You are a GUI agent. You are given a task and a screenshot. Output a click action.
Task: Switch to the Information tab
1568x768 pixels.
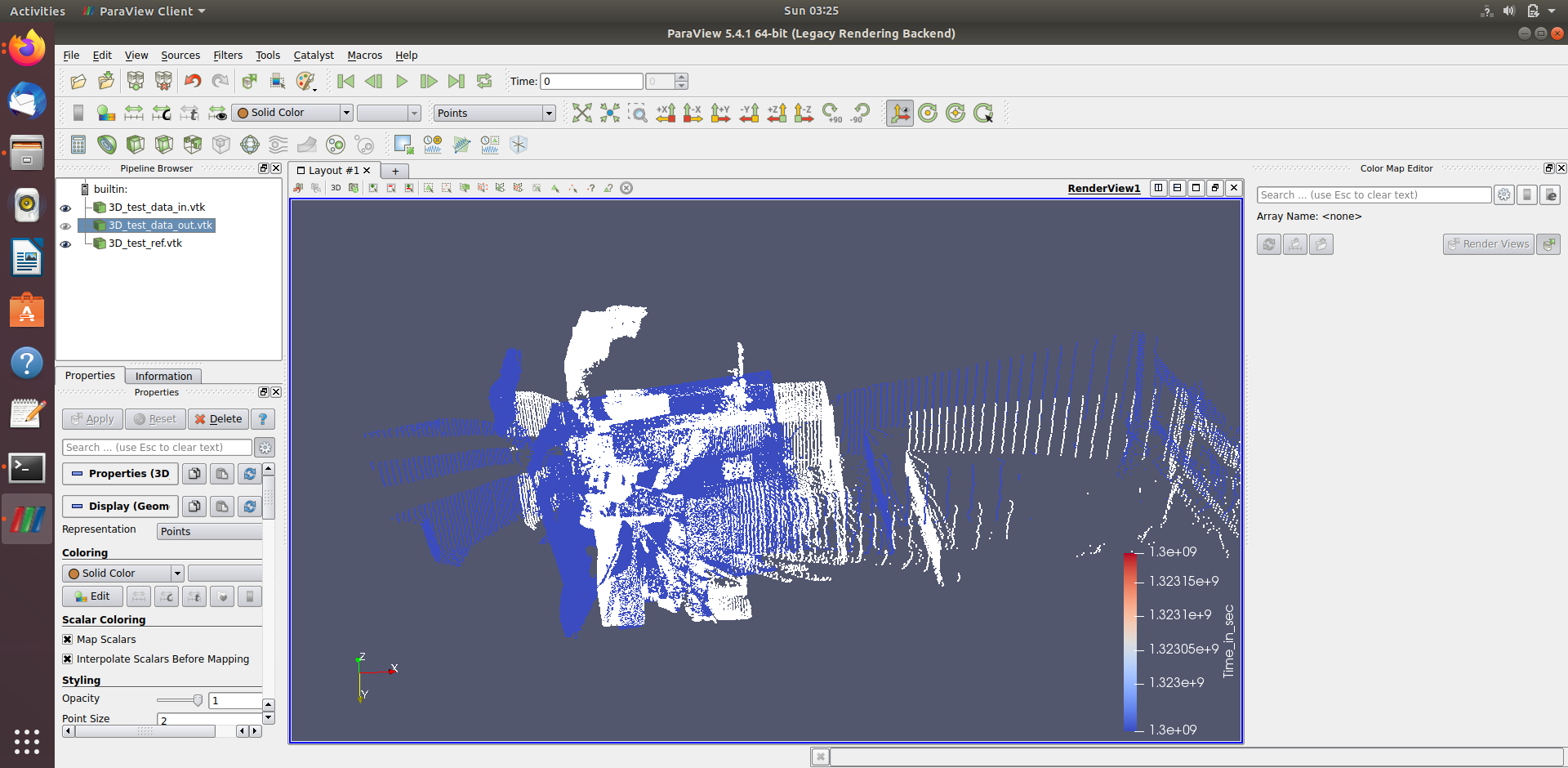click(163, 376)
